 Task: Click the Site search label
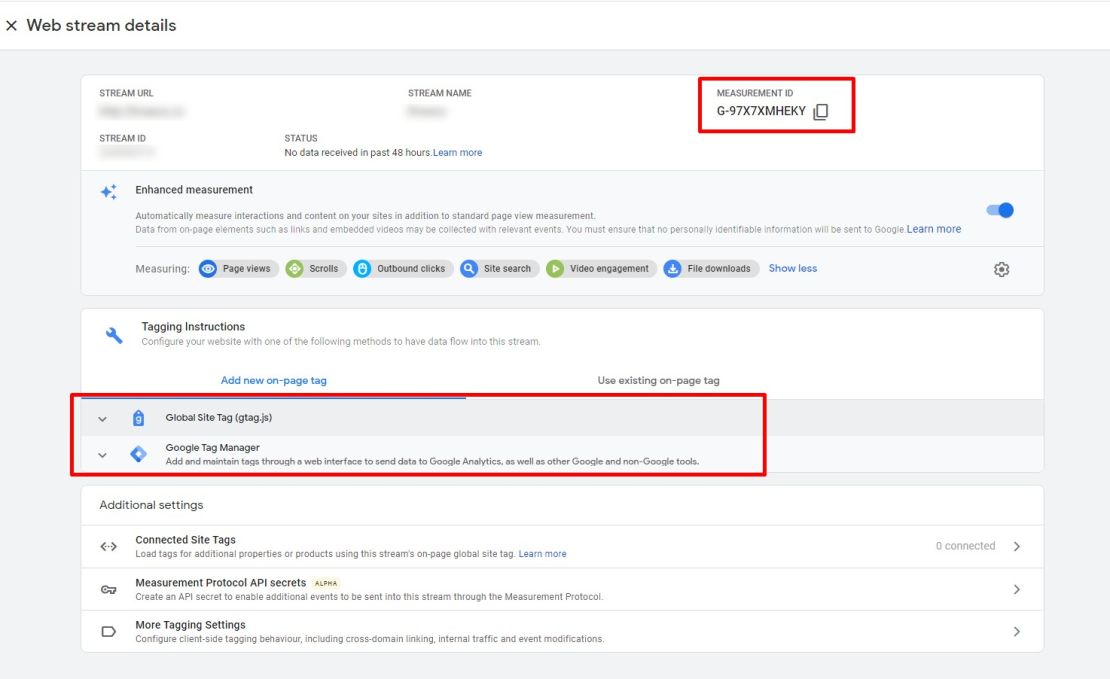pos(507,269)
